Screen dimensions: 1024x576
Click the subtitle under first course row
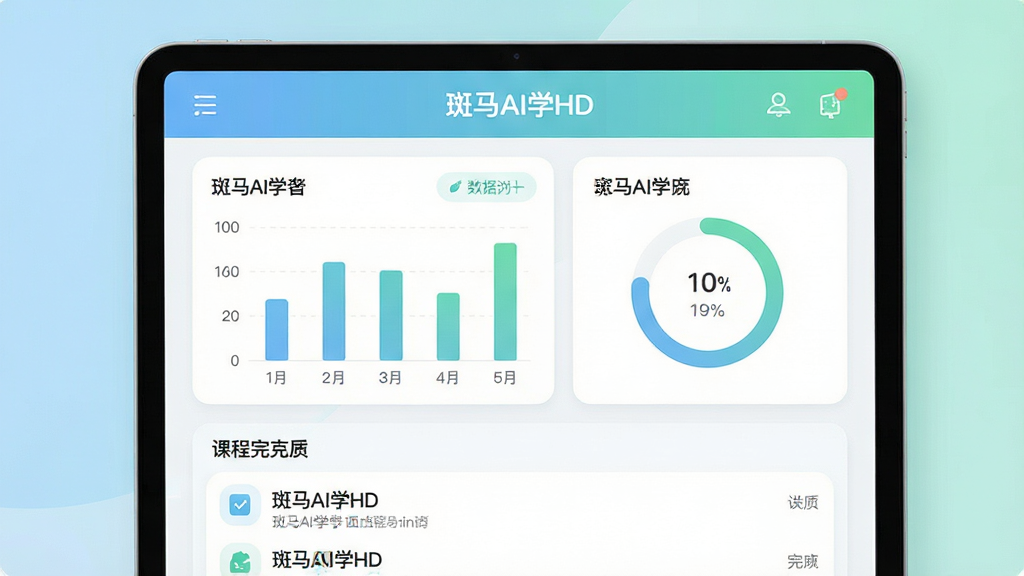[x=350, y=522]
